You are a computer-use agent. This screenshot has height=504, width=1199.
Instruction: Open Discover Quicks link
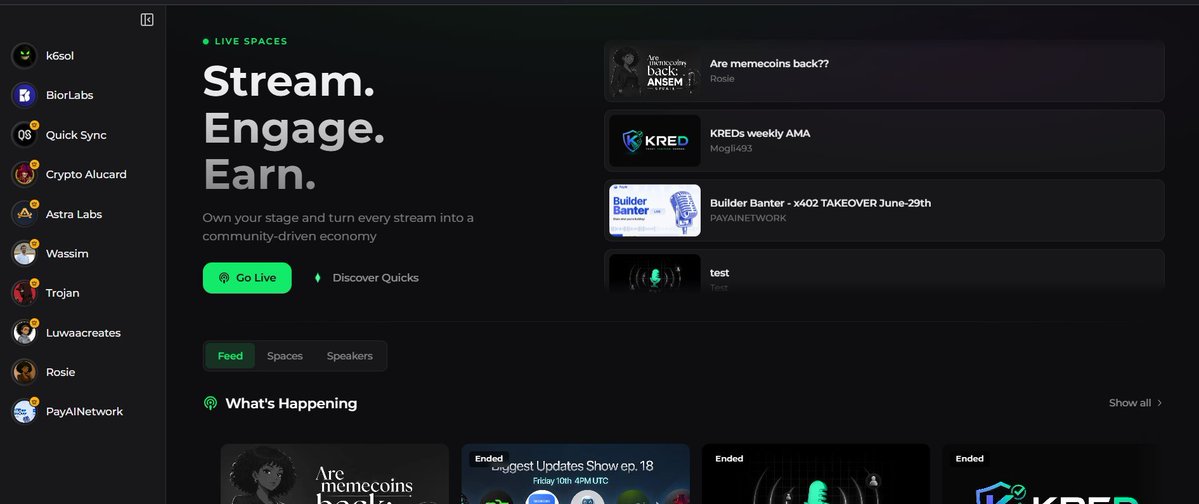(x=375, y=278)
